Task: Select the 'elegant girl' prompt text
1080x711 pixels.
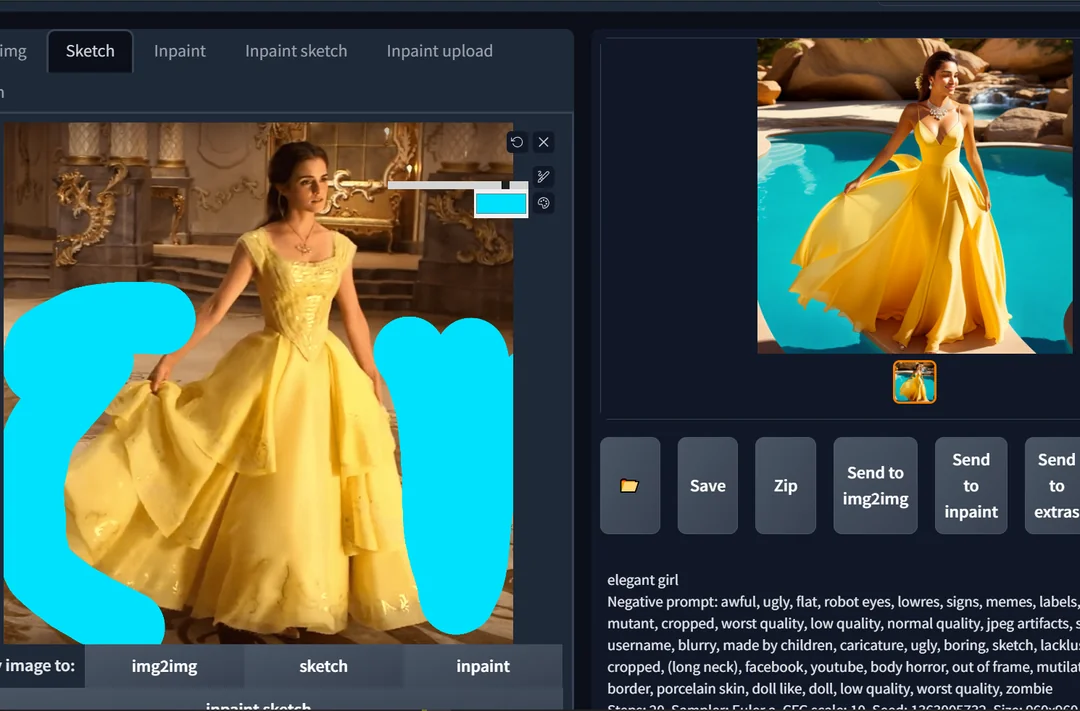Action: tap(643, 580)
